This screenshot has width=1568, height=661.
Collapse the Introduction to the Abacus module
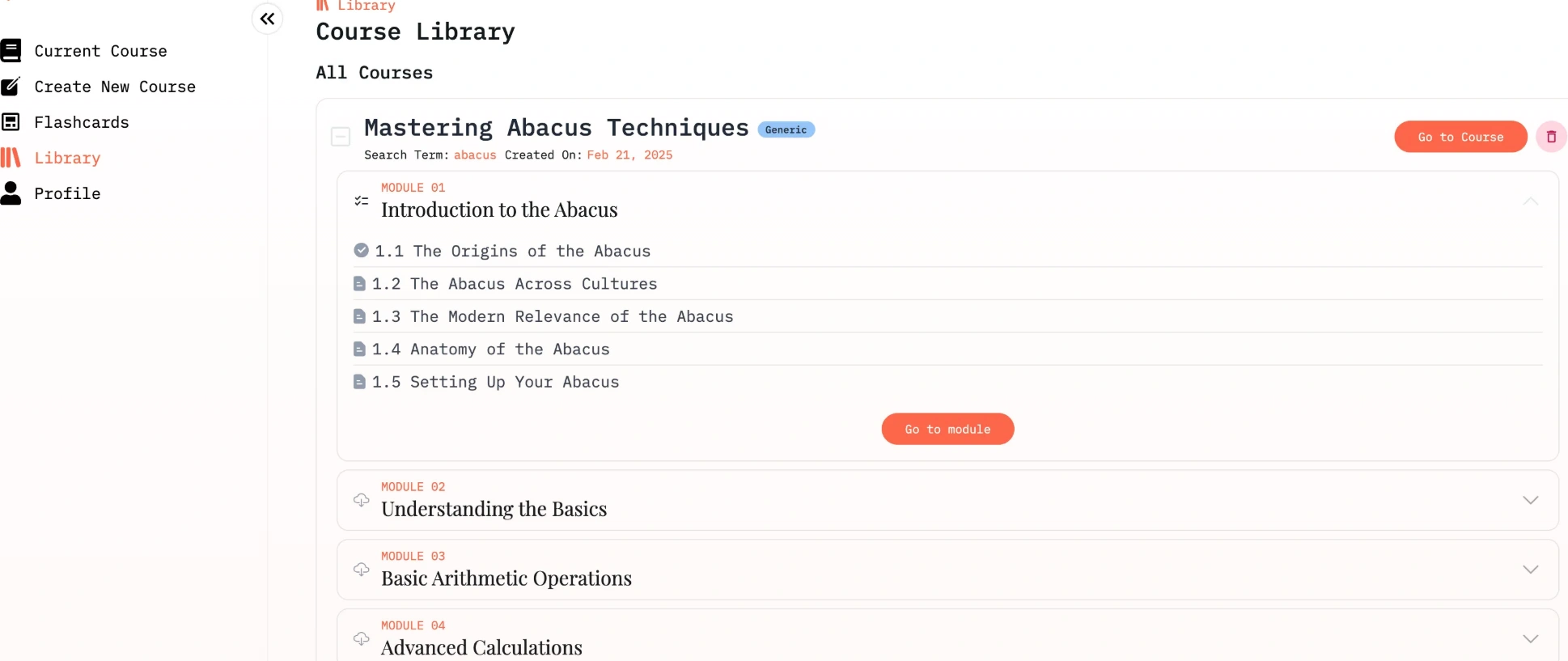[x=1531, y=201]
